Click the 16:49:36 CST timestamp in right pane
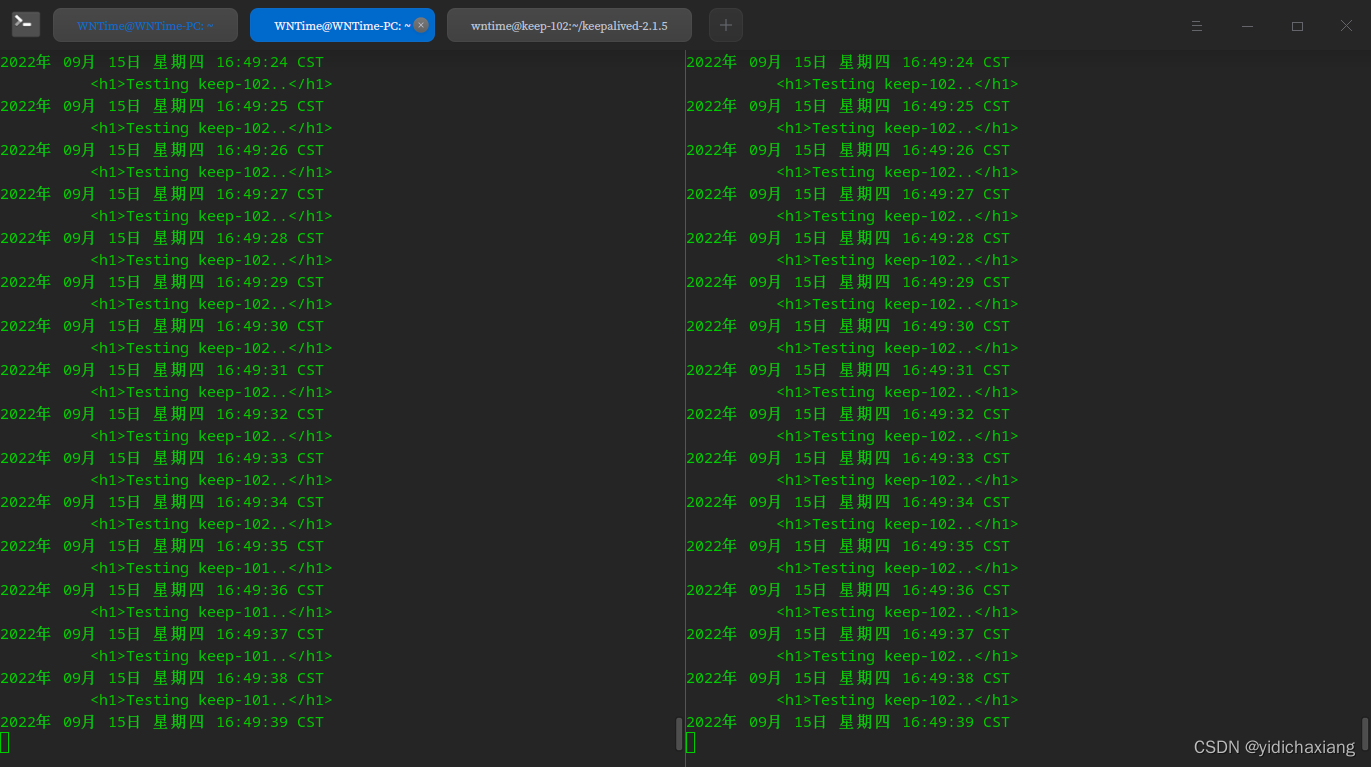Image resolution: width=1371 pixels, height=767 pixels. tap(956, 590)
